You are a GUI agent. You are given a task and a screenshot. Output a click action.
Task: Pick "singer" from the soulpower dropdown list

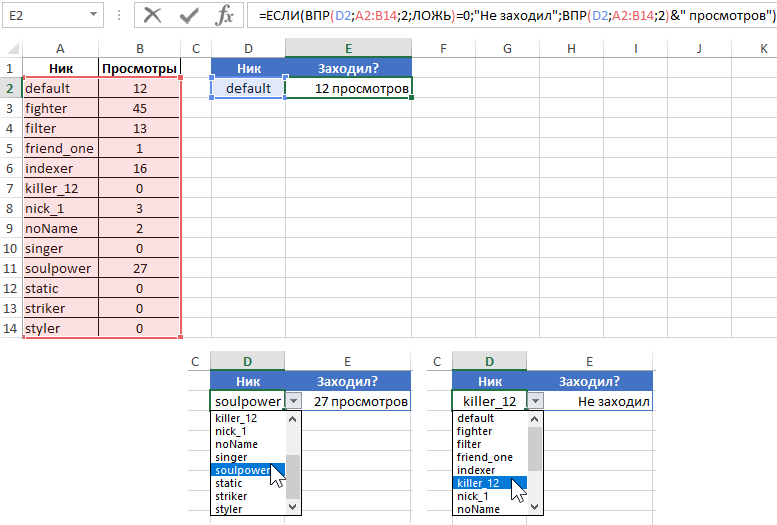[x=231, y=457]
